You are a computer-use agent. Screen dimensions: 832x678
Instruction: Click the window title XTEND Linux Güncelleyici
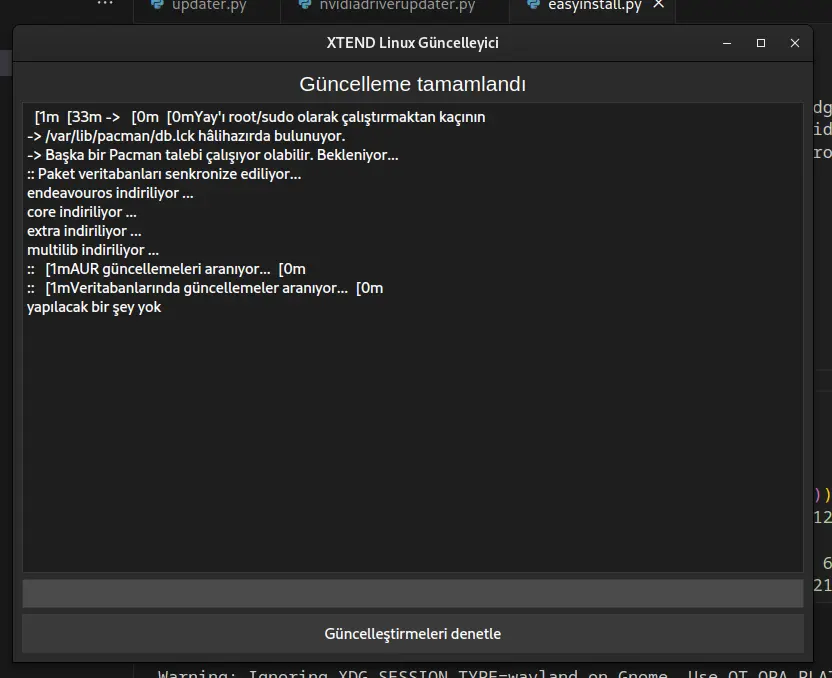(412, 43)
